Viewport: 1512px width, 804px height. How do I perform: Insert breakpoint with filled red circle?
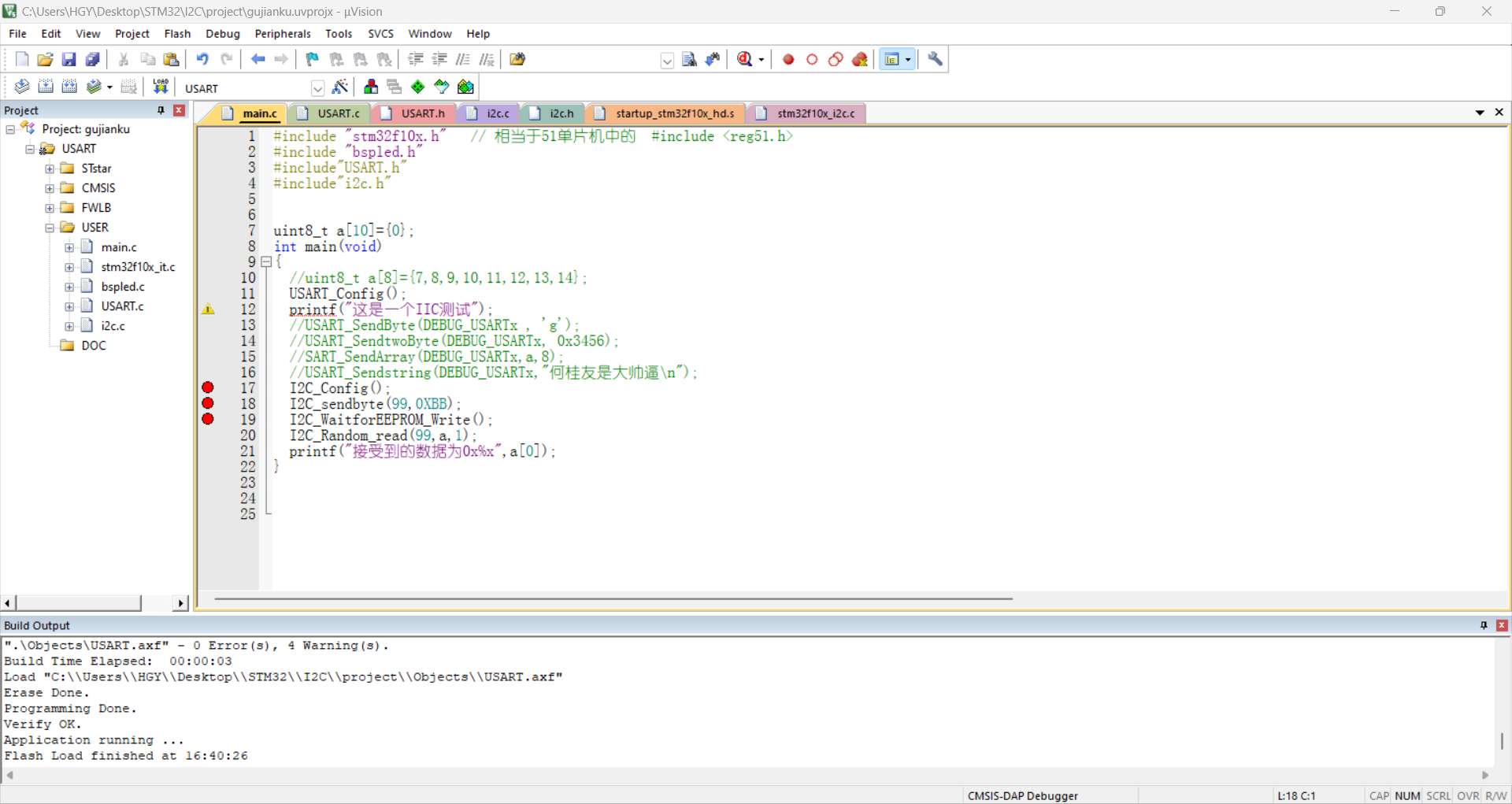coord(788,59)
